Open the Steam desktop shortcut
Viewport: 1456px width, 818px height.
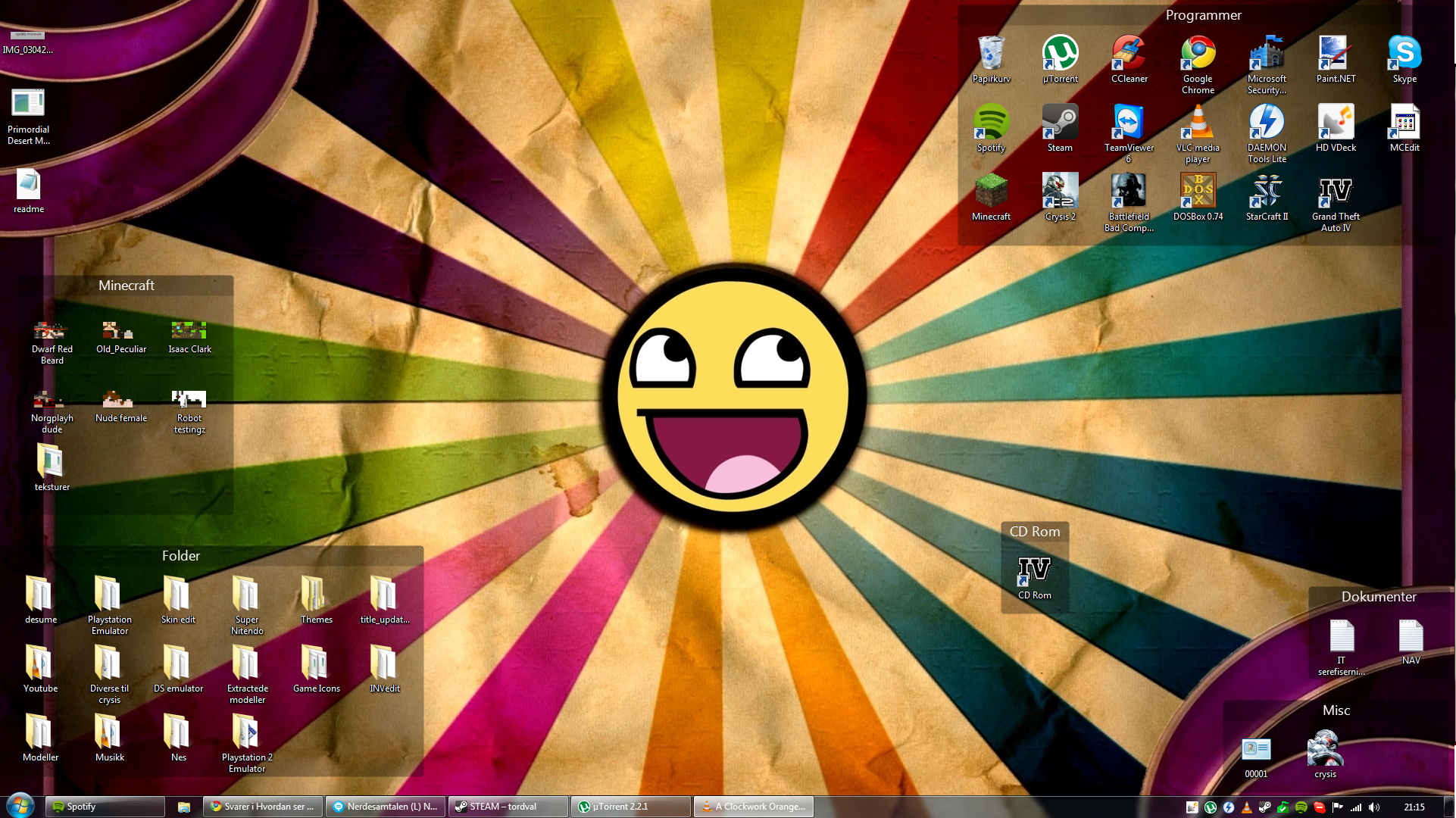1060,128
